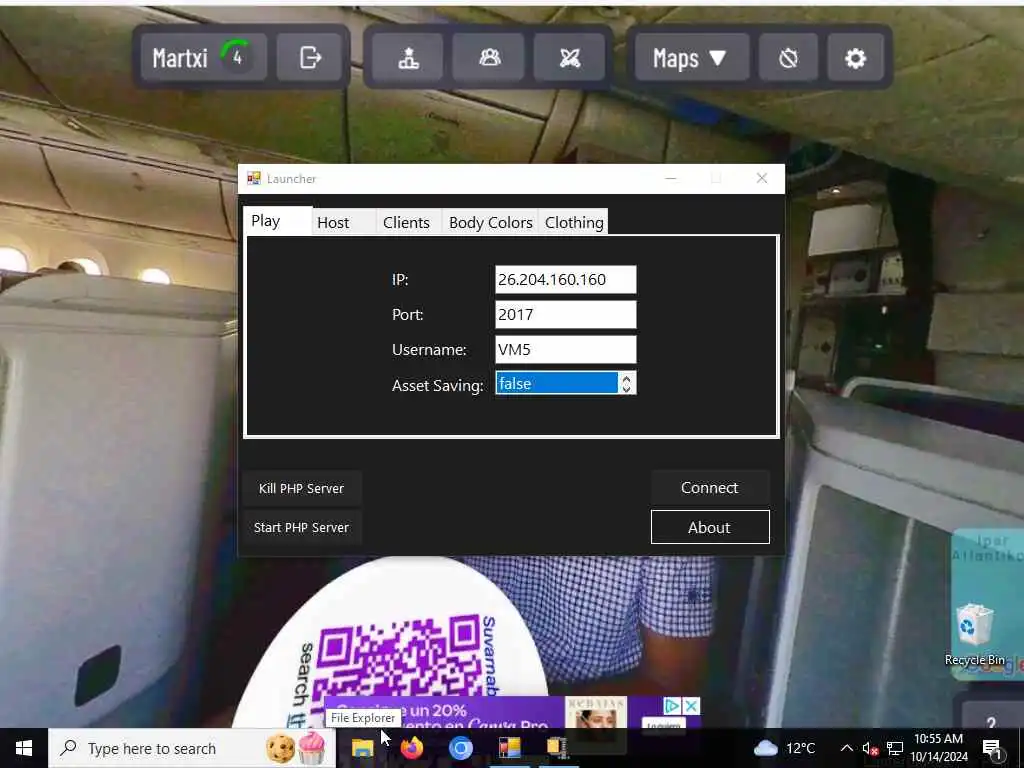Toggle the no-timer icon button
The width and height of the screenshot is (1024, 768).
[x=788, y=57]
